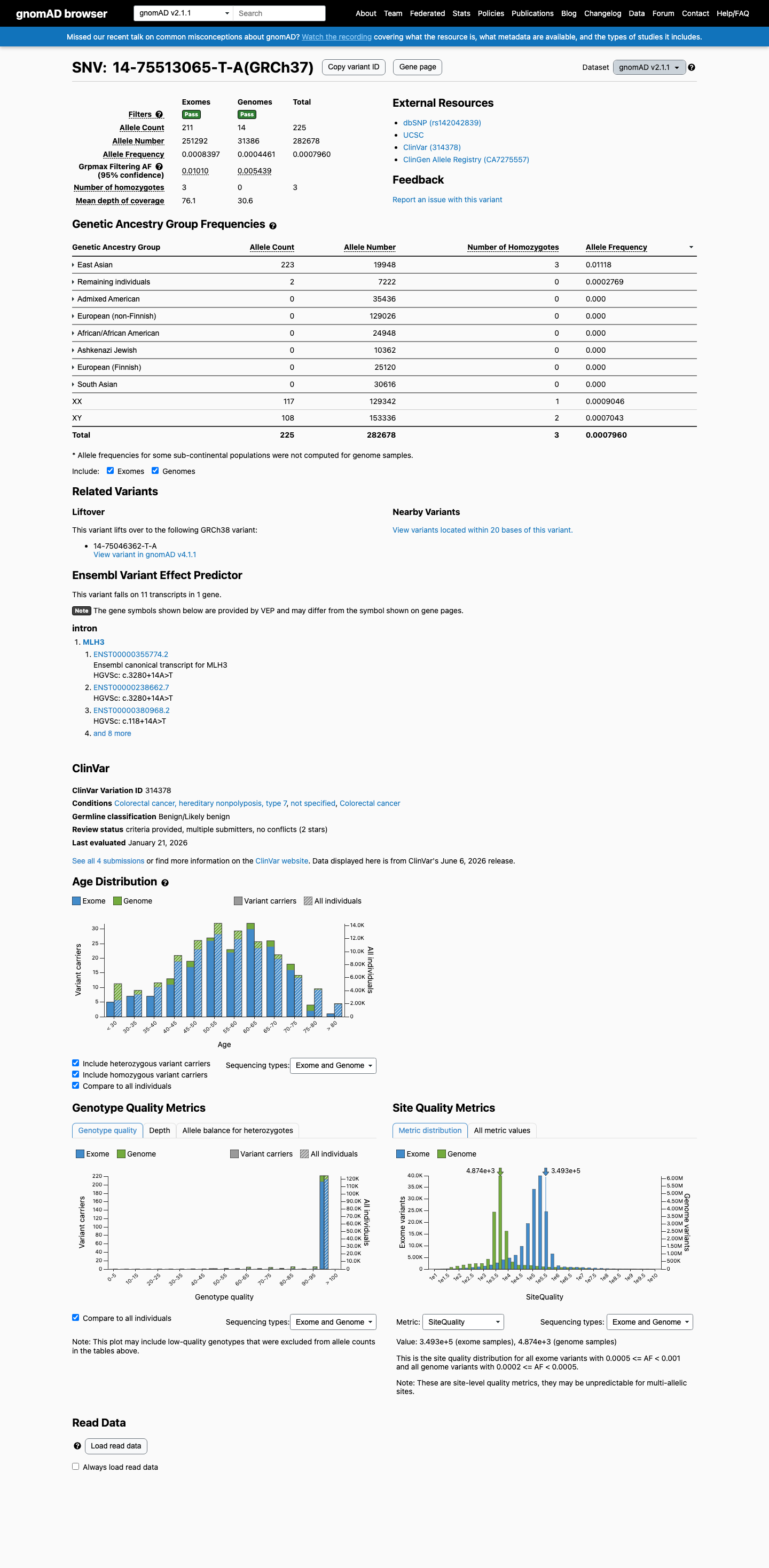Enable Always load read data checkbox
This screenshot has height=1568, width=769.
[75, 1467]
